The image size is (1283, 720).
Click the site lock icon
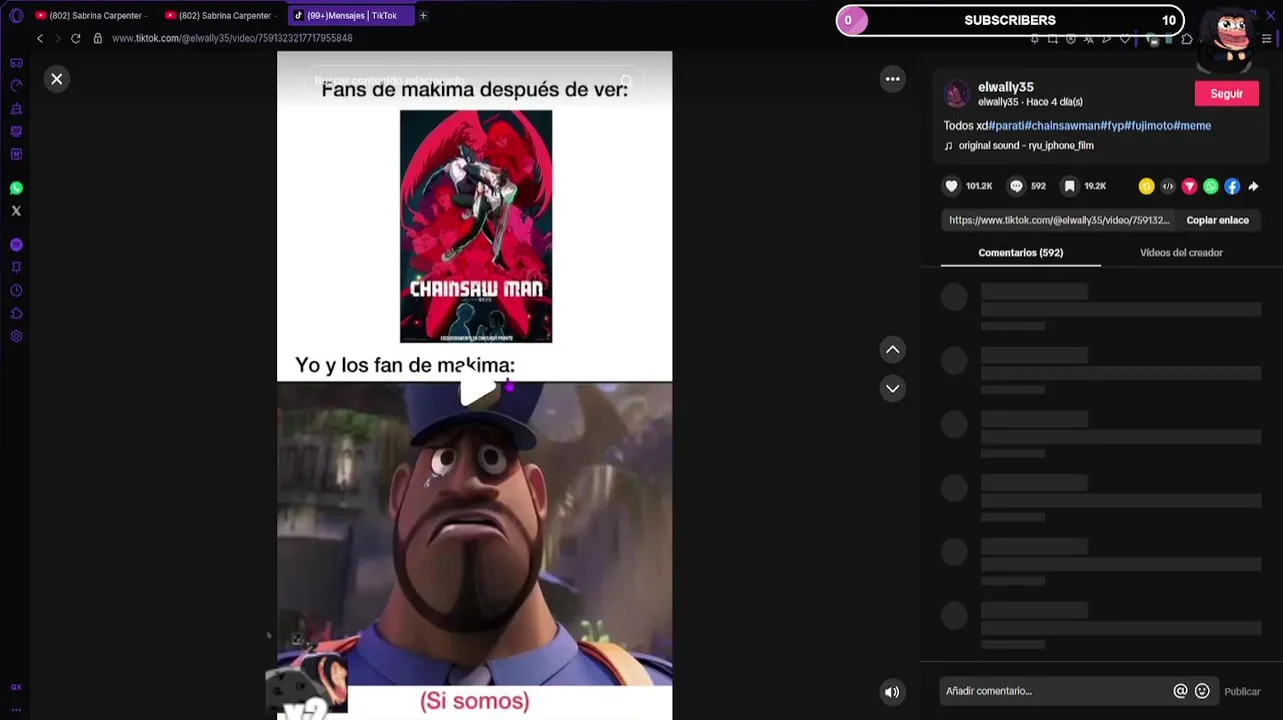98,38
